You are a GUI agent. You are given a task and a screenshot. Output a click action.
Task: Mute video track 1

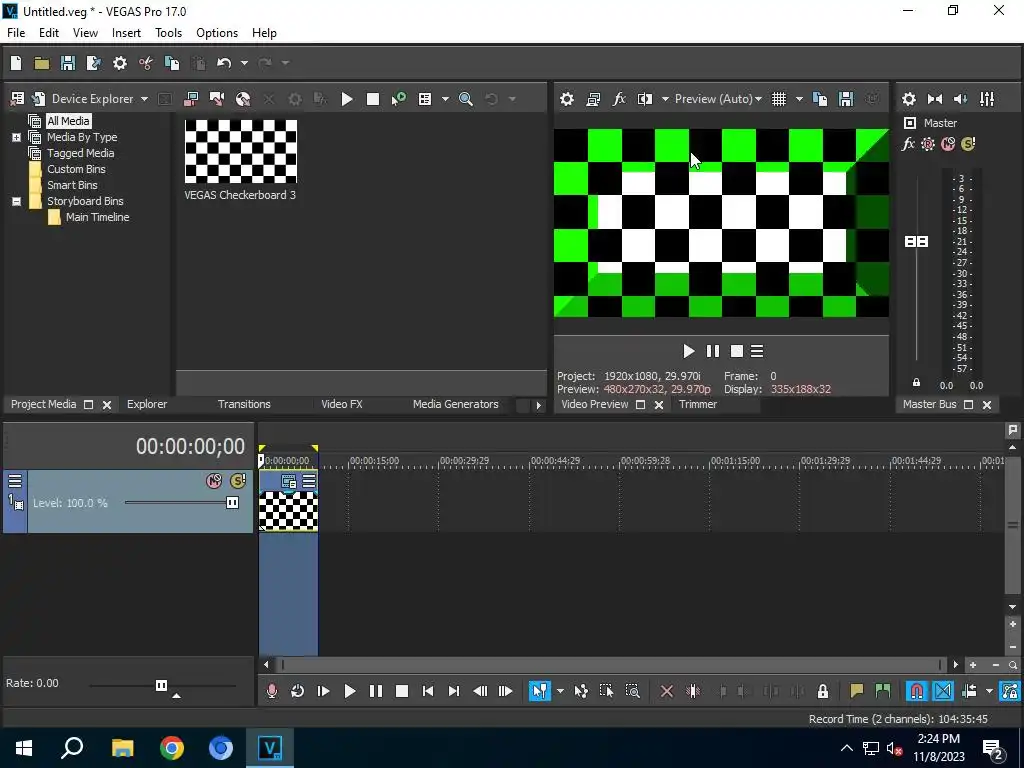[214, 481]
